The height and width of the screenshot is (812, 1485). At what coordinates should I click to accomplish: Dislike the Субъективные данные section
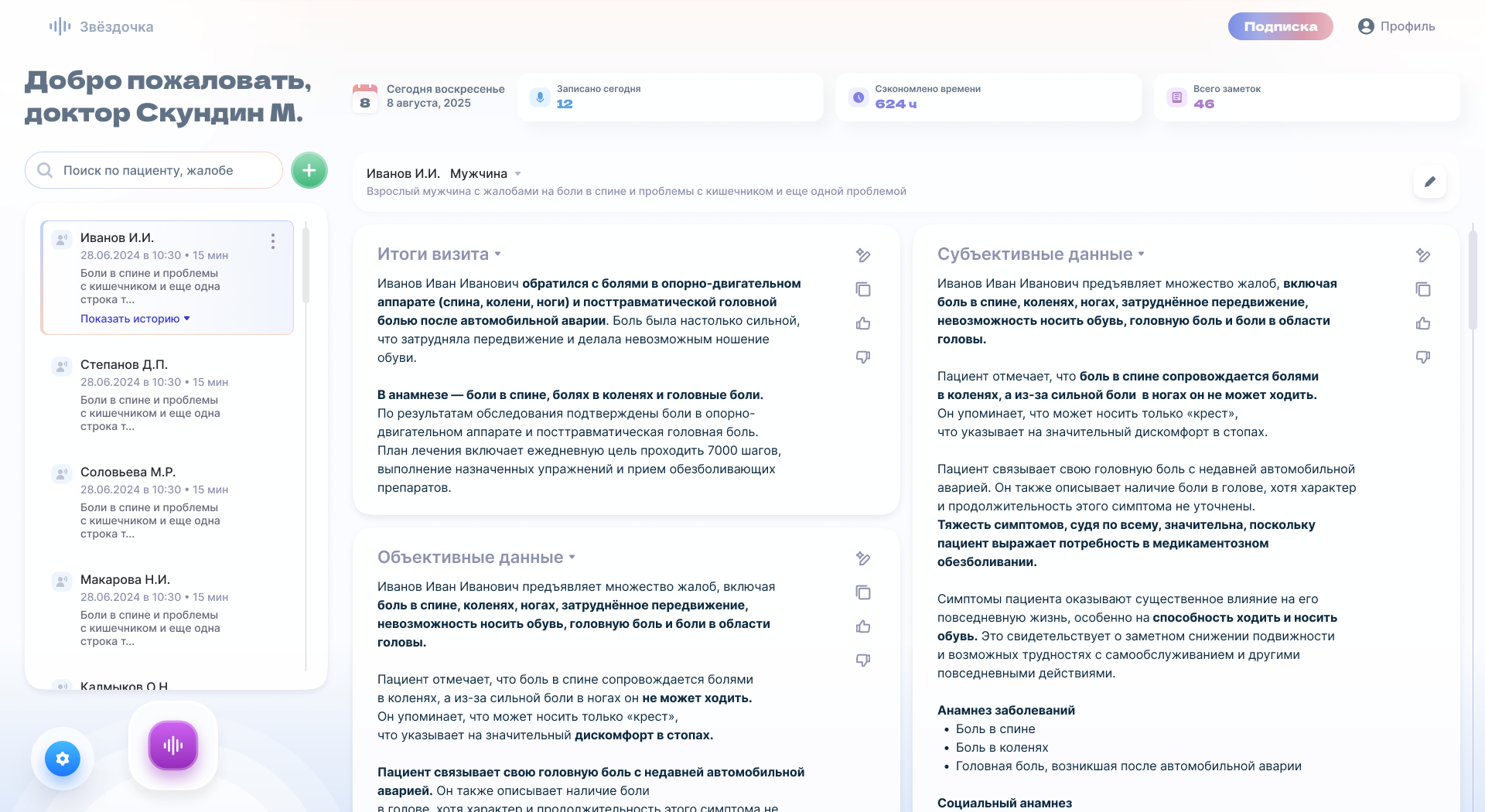[1423, 357]
